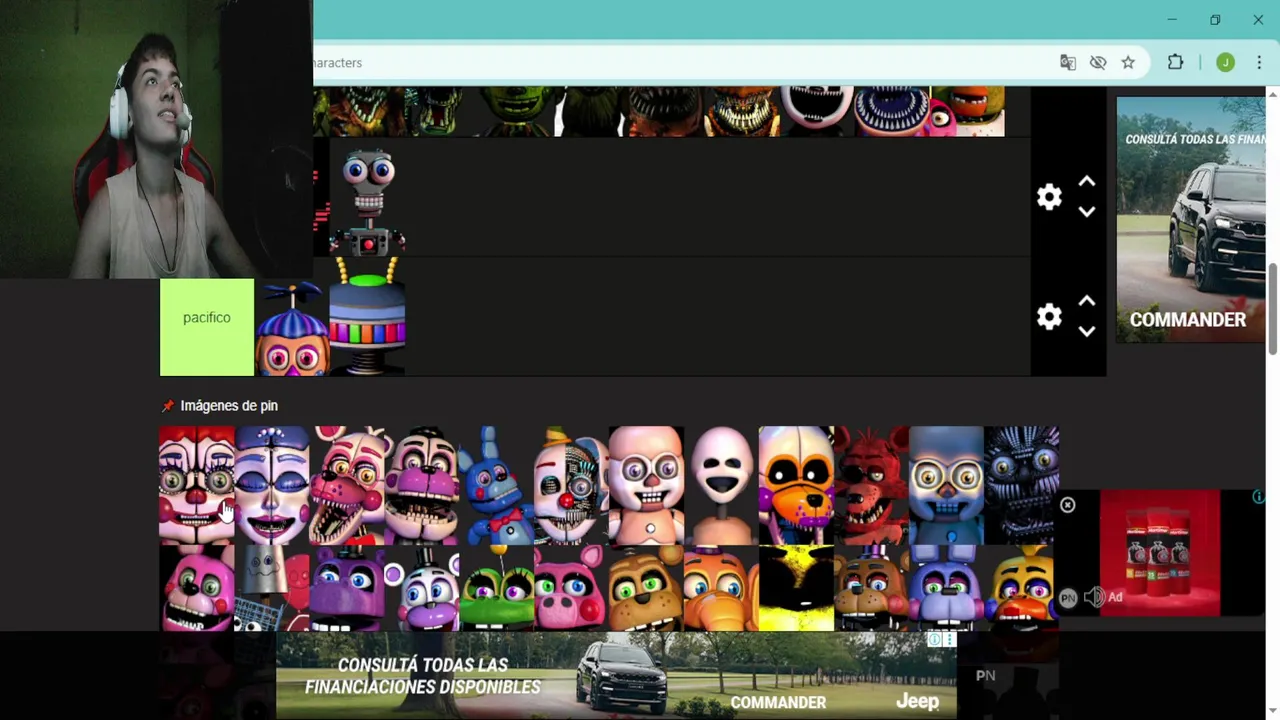The image size is (1280, 720).
Task: Pick the Circus Baby image
Action: point(197,486)
